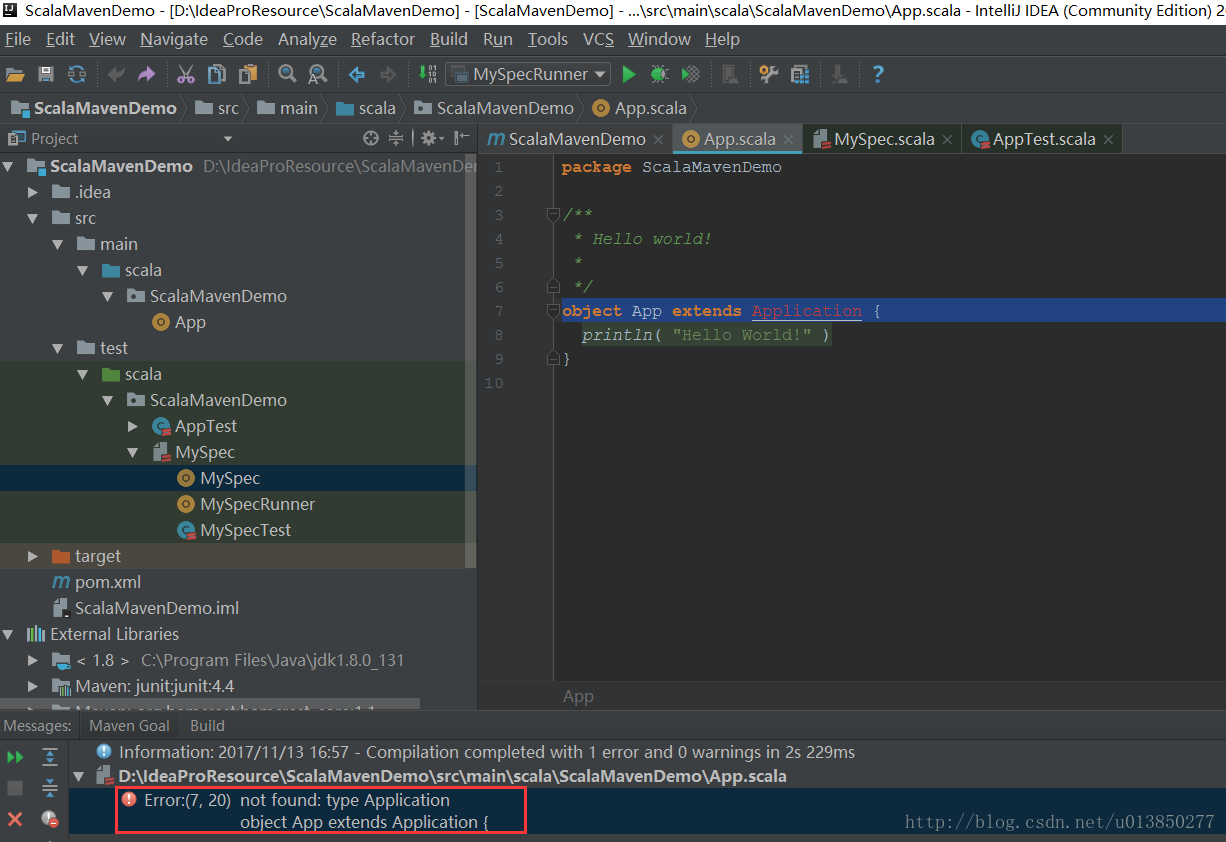Collapse the External Libraries arrow
This screenshot has width=1226, height=842.
[x=8, y=634]
